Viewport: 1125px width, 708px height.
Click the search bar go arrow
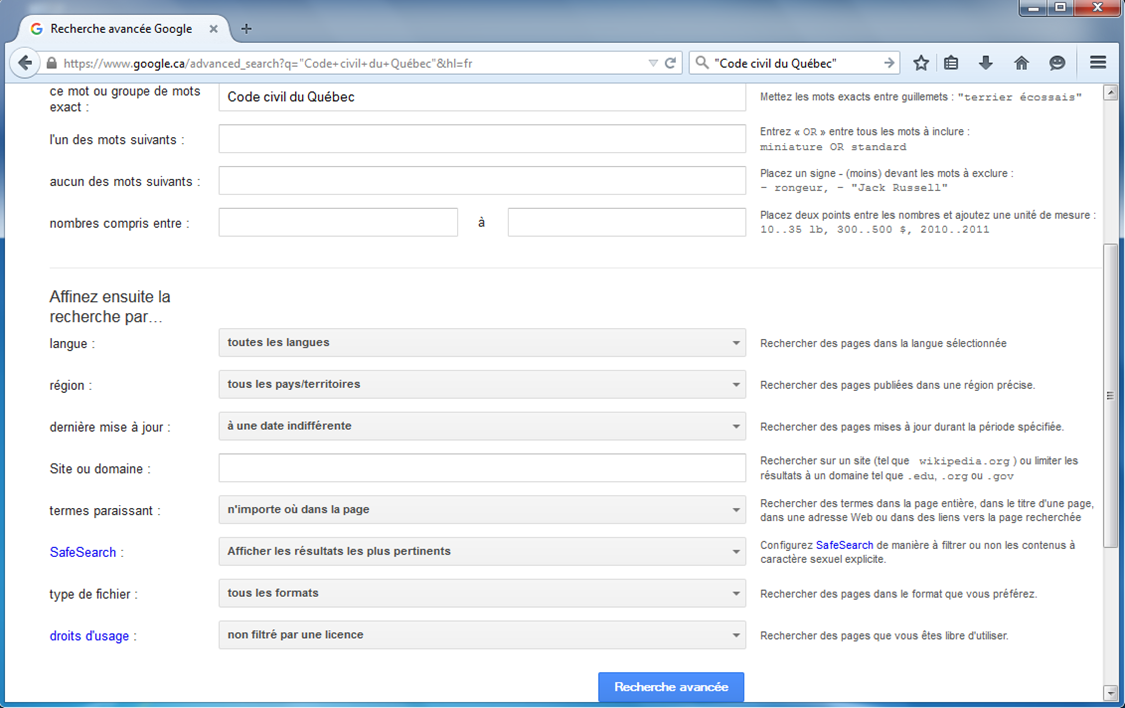889,63
